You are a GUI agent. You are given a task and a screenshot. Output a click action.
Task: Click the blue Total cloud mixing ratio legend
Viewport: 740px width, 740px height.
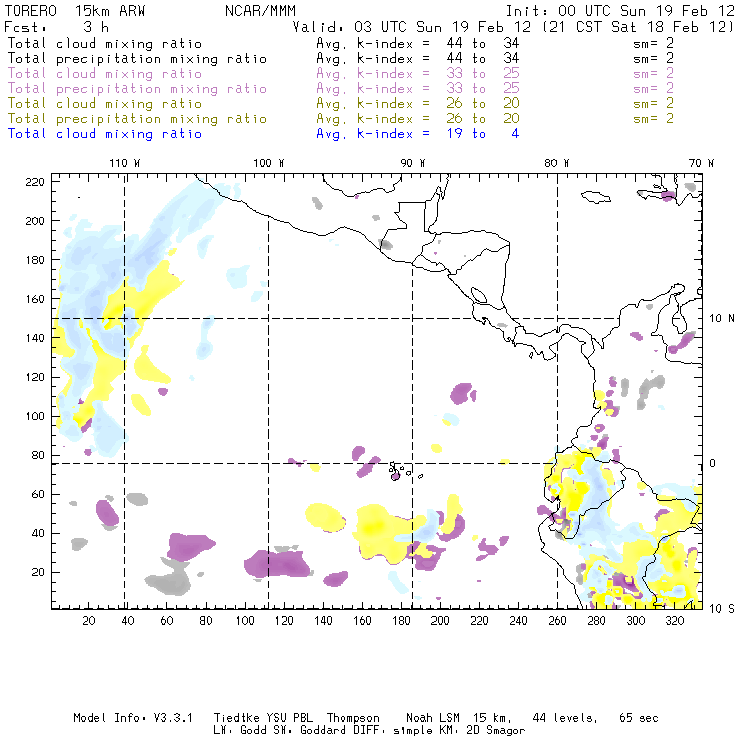click(x=105, y=134)
